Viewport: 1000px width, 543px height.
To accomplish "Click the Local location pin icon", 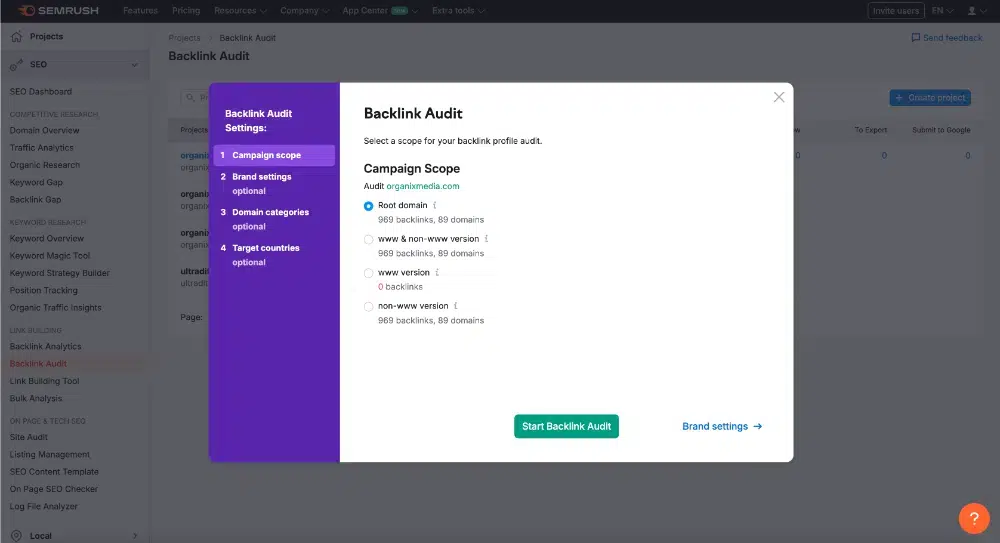I will click(x=17, y=535).
